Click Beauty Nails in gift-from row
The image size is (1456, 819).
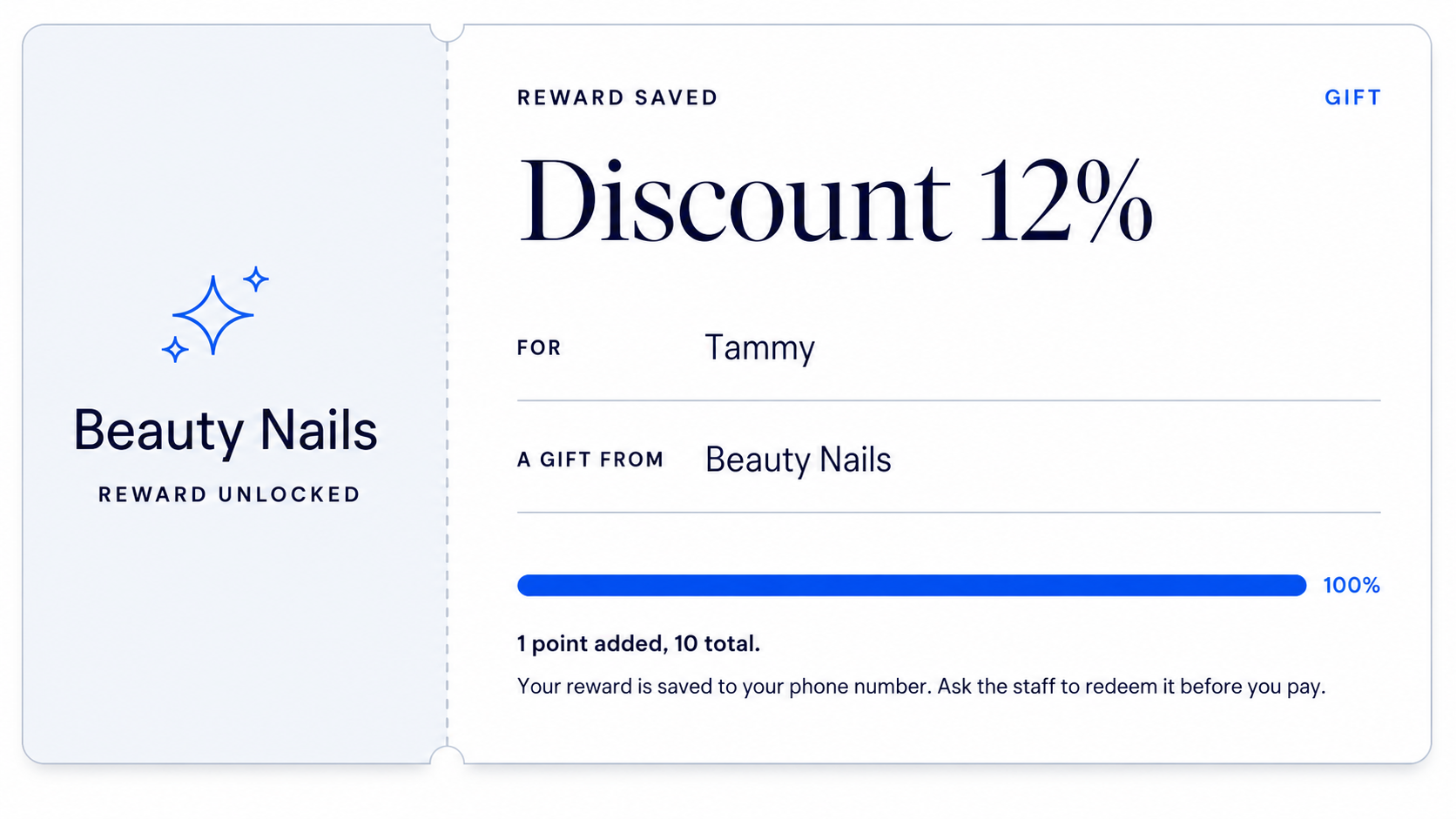pyautogui.click(x=798, y=460)
